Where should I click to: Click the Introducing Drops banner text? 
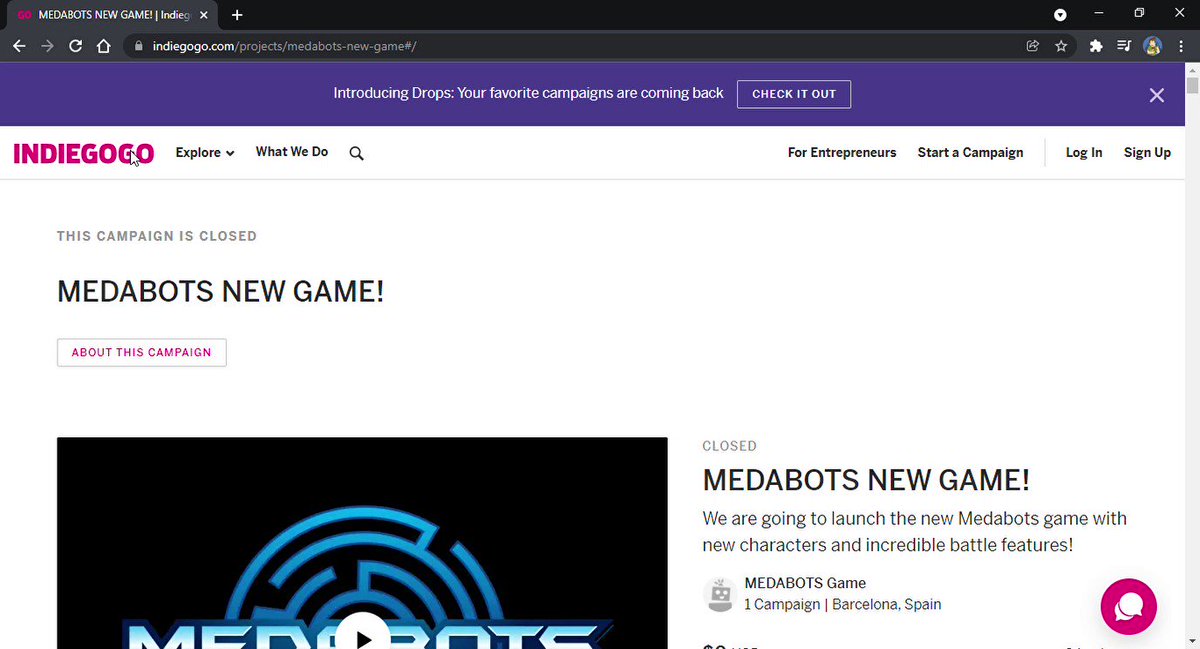528,93
